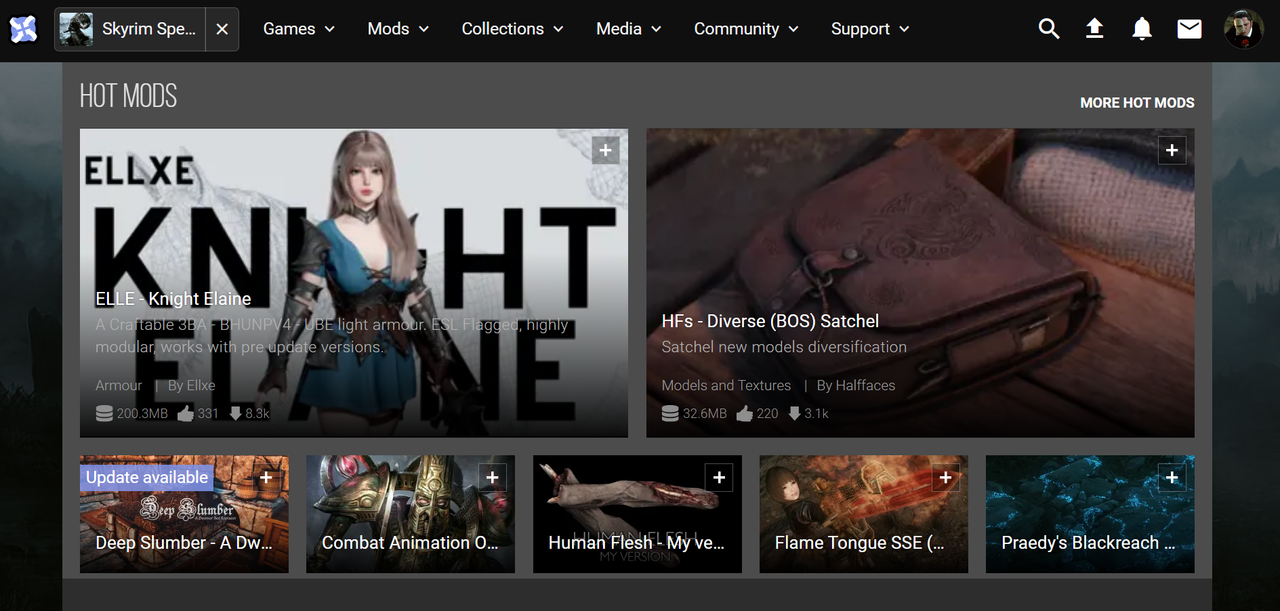Click the 8.3k downloads count
The height and width of the screenshot is (611, 1280).
coord(257,413)
